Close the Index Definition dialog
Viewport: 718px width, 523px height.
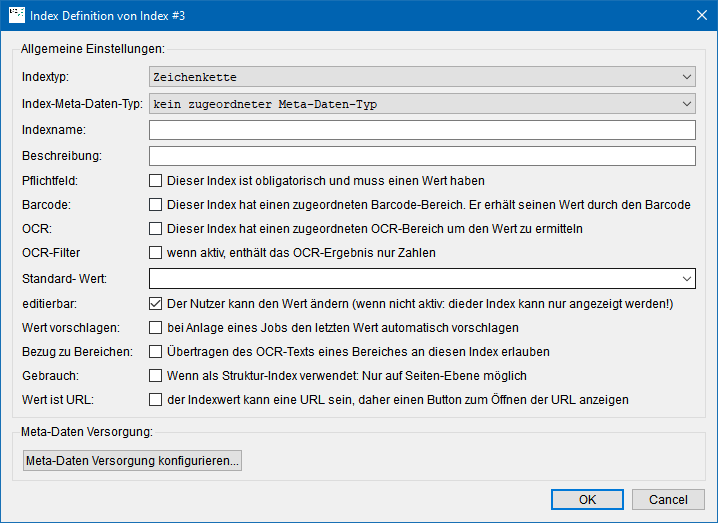(702, 15)
